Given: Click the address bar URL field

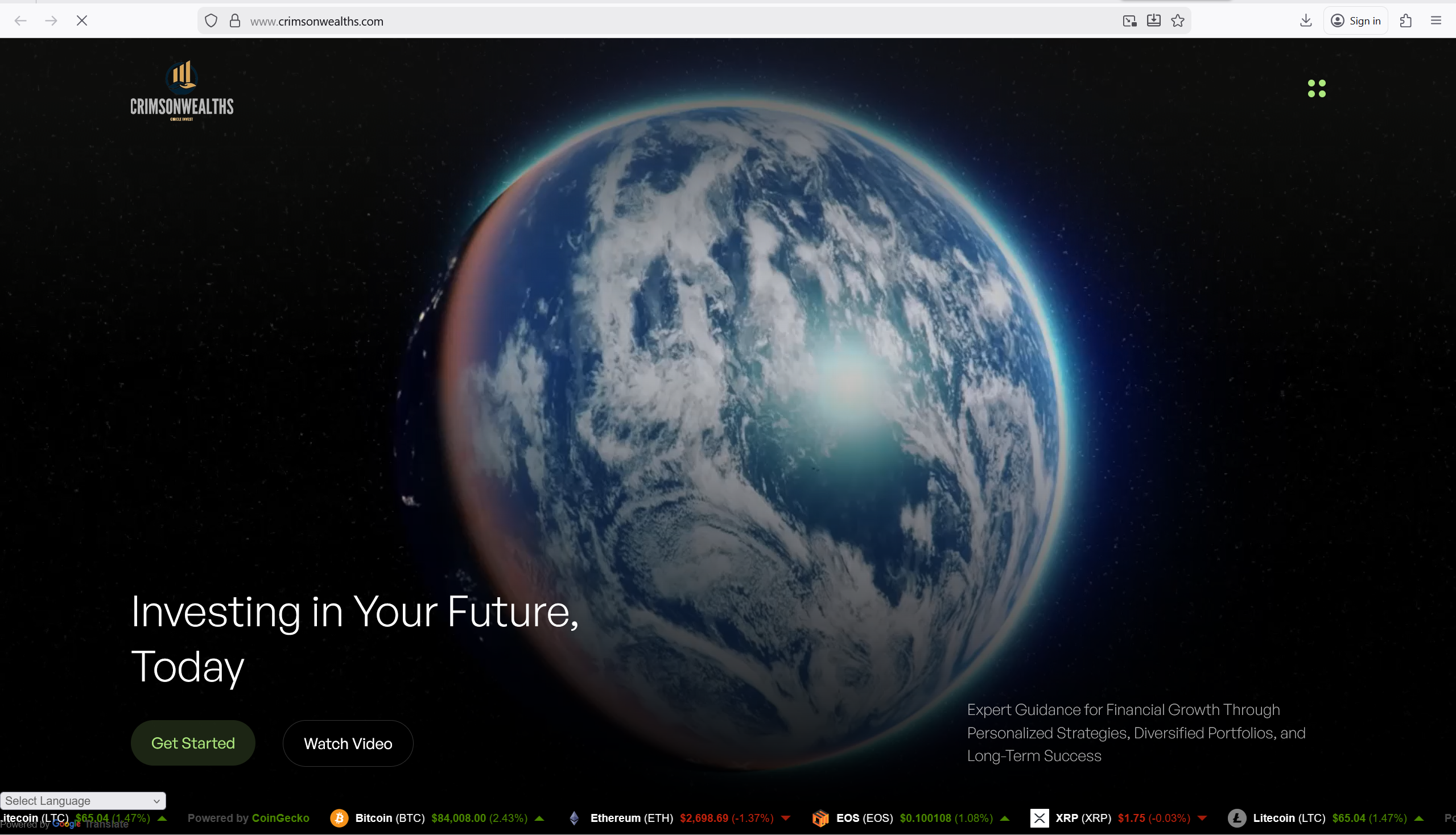Looking at the screenshot, I should 631,21.
